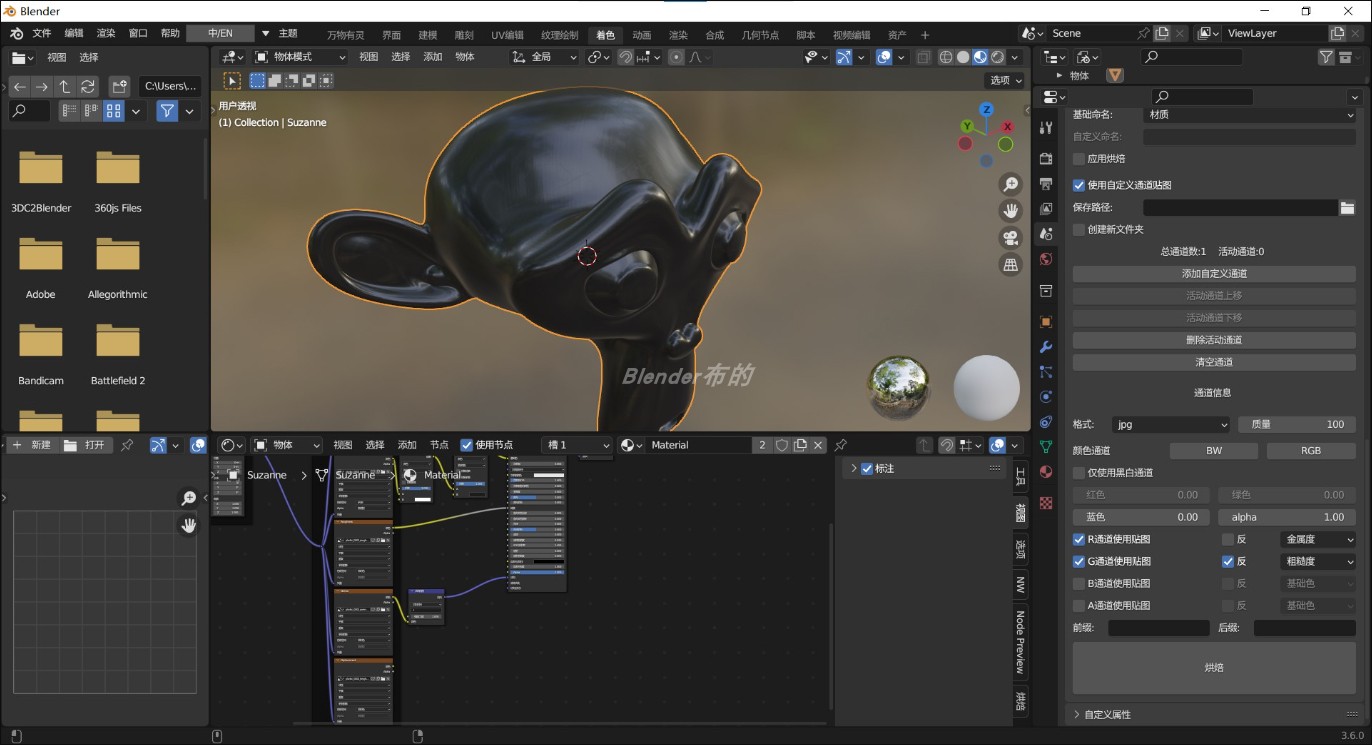
Task: Open the Material properties sphere icon
Action: pos(1046,472)
